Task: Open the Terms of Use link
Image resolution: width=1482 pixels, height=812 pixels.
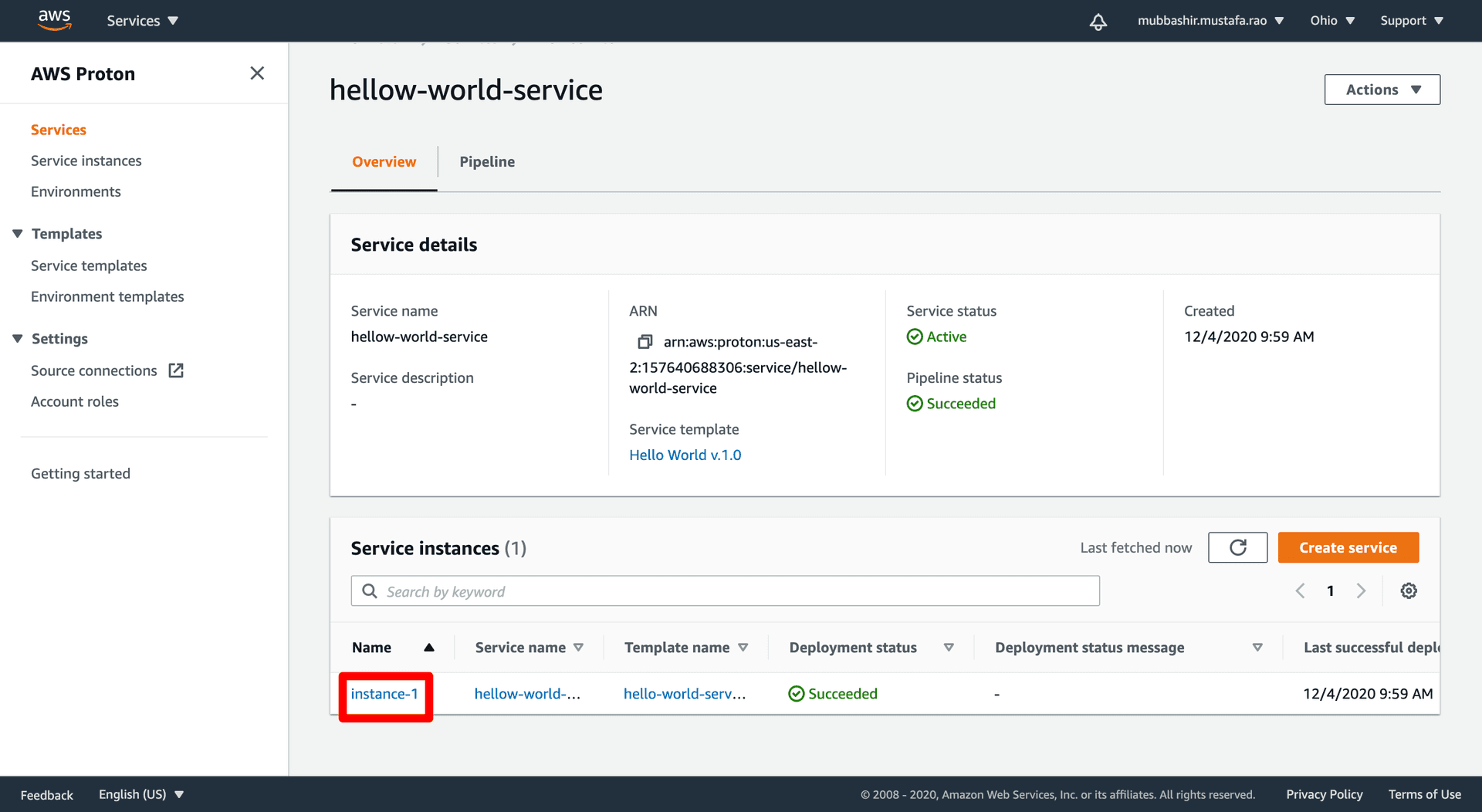Action: pyautogui.click(x=1424, y=794)
